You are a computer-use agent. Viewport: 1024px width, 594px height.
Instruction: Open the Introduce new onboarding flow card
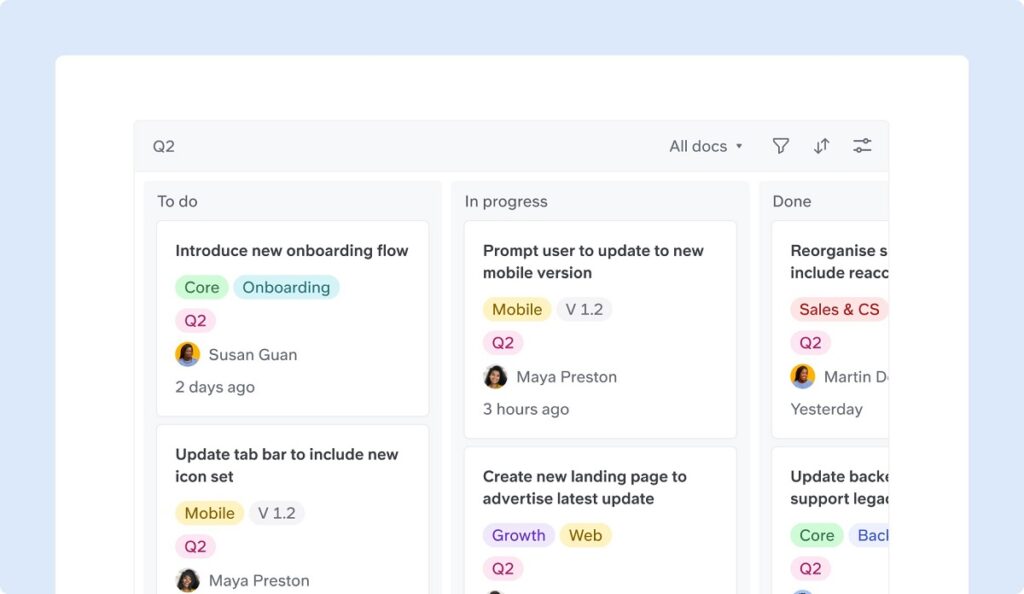coord(292,251)
